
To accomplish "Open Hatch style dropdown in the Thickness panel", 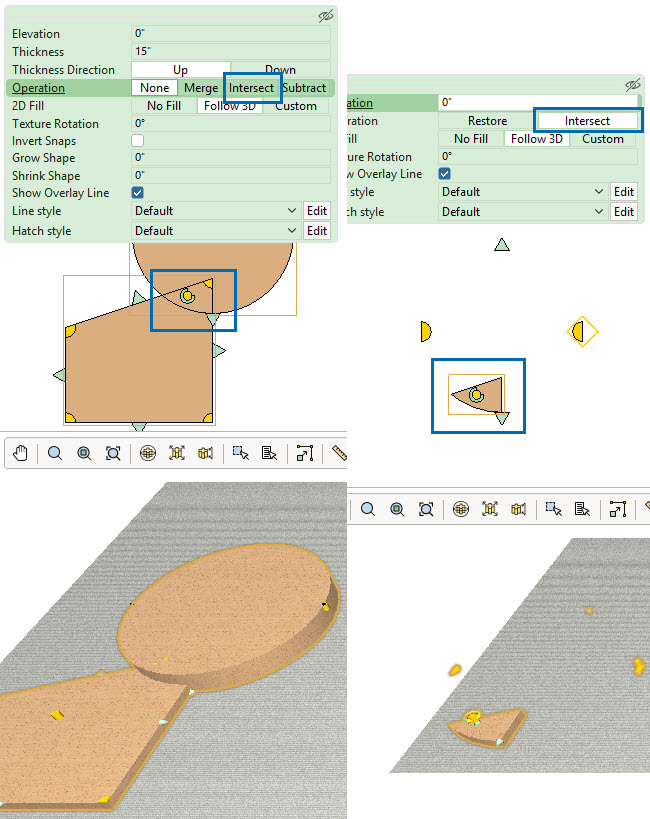I will pyautogui.click(x=215, y=231).
